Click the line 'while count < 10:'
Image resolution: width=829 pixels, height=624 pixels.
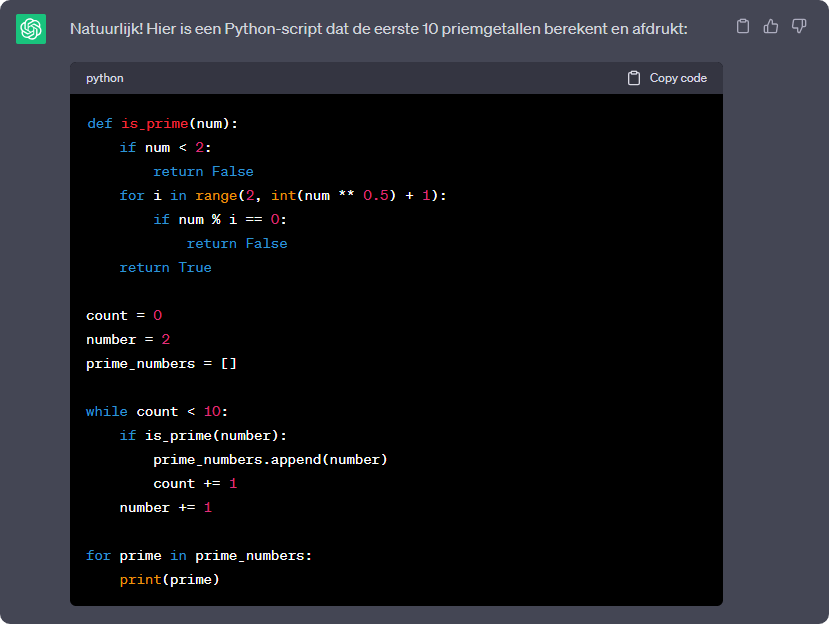(157, 411)
